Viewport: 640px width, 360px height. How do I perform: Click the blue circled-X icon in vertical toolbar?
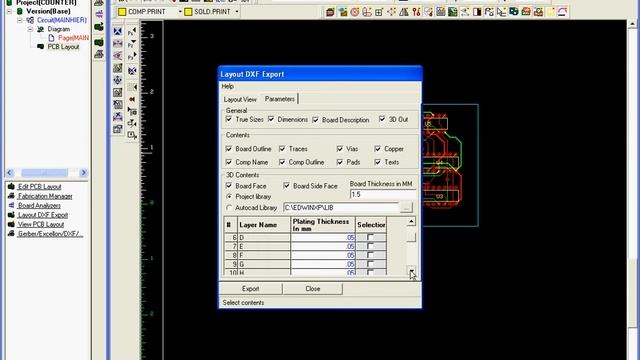tap(132, 71)
